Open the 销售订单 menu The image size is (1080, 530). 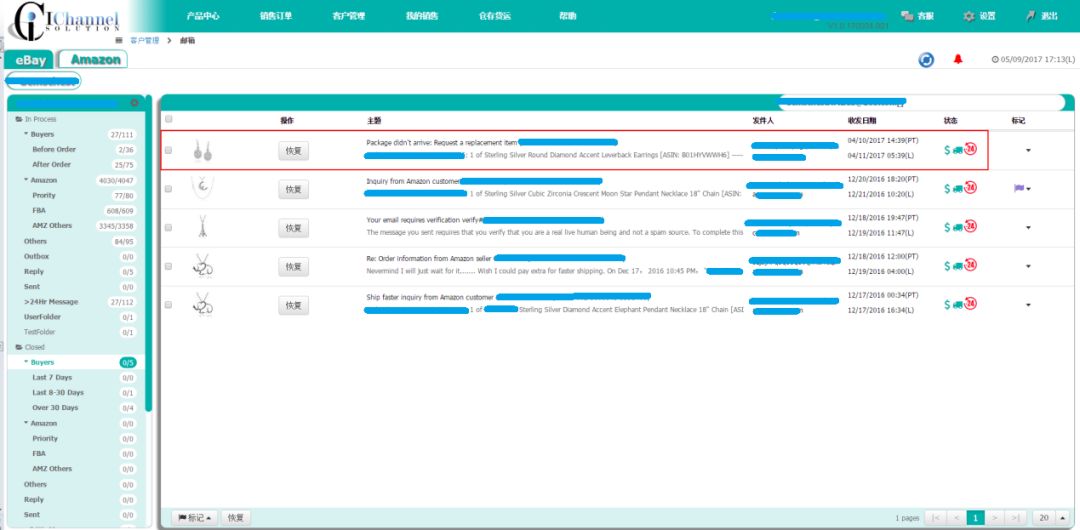click(x=276, y=16)
